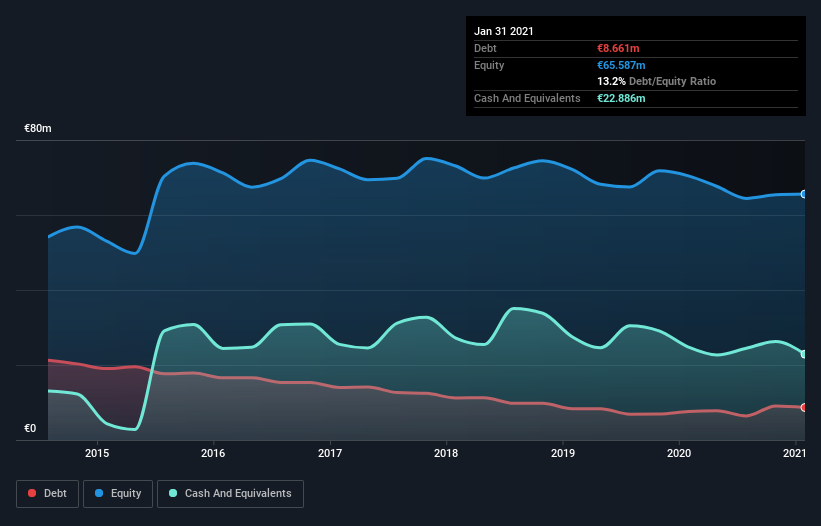
Task: Toggle the Cash And Equivalents legend button
Action: coord(230,494)
